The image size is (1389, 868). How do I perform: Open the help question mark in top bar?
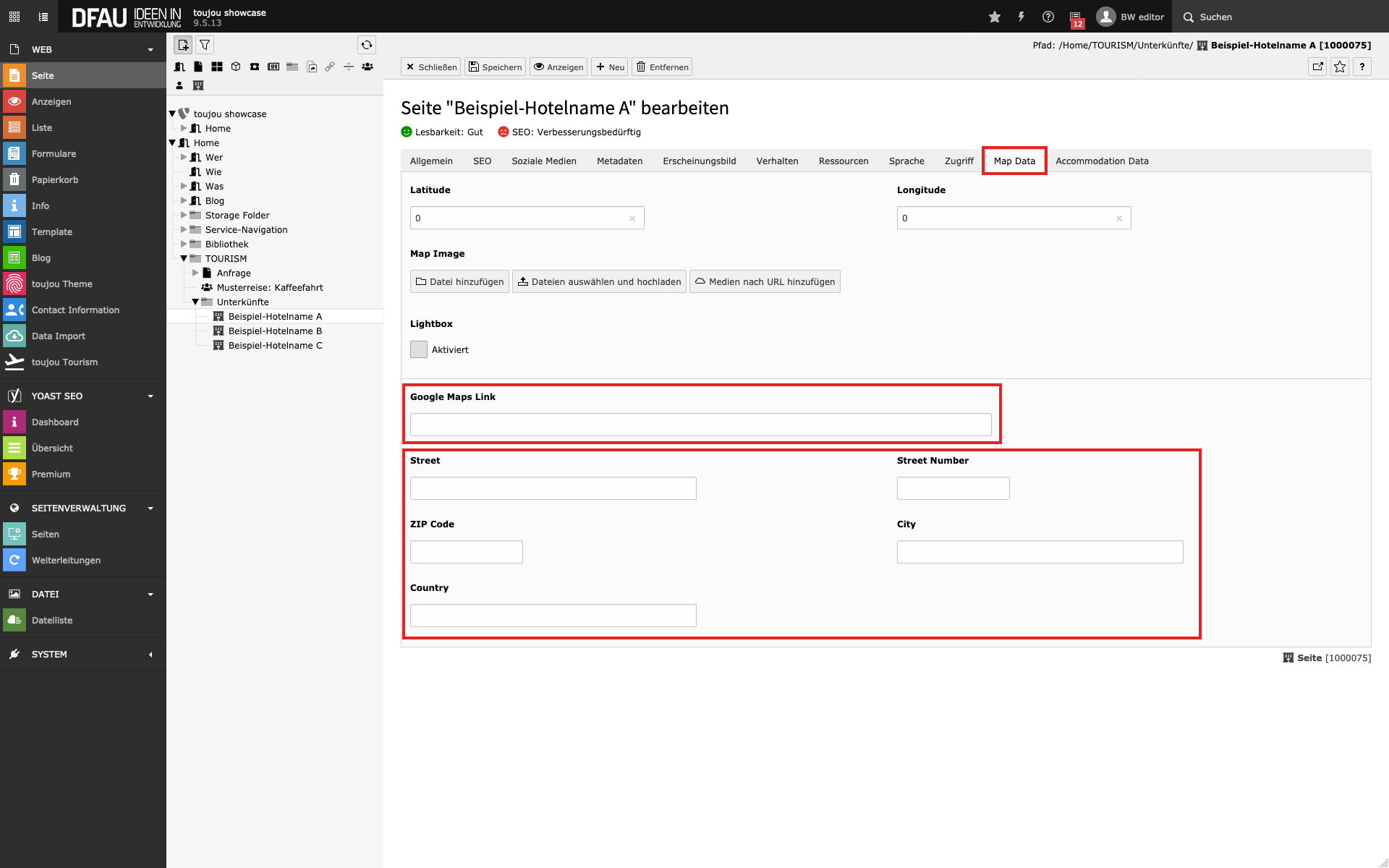1048,17
